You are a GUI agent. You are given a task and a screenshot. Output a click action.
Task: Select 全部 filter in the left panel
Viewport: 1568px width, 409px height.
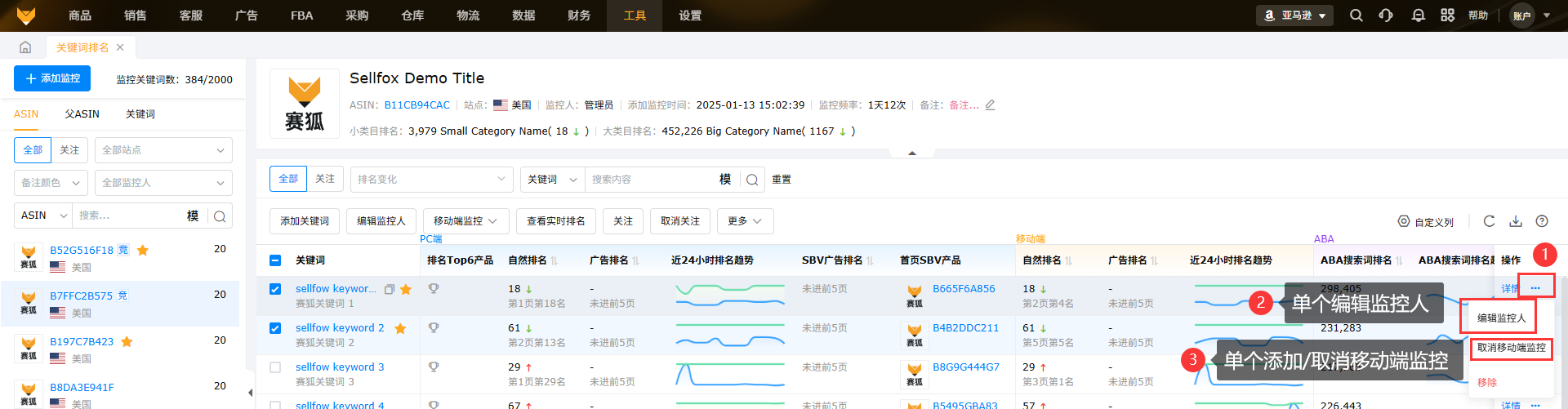(x=33, y=150)
